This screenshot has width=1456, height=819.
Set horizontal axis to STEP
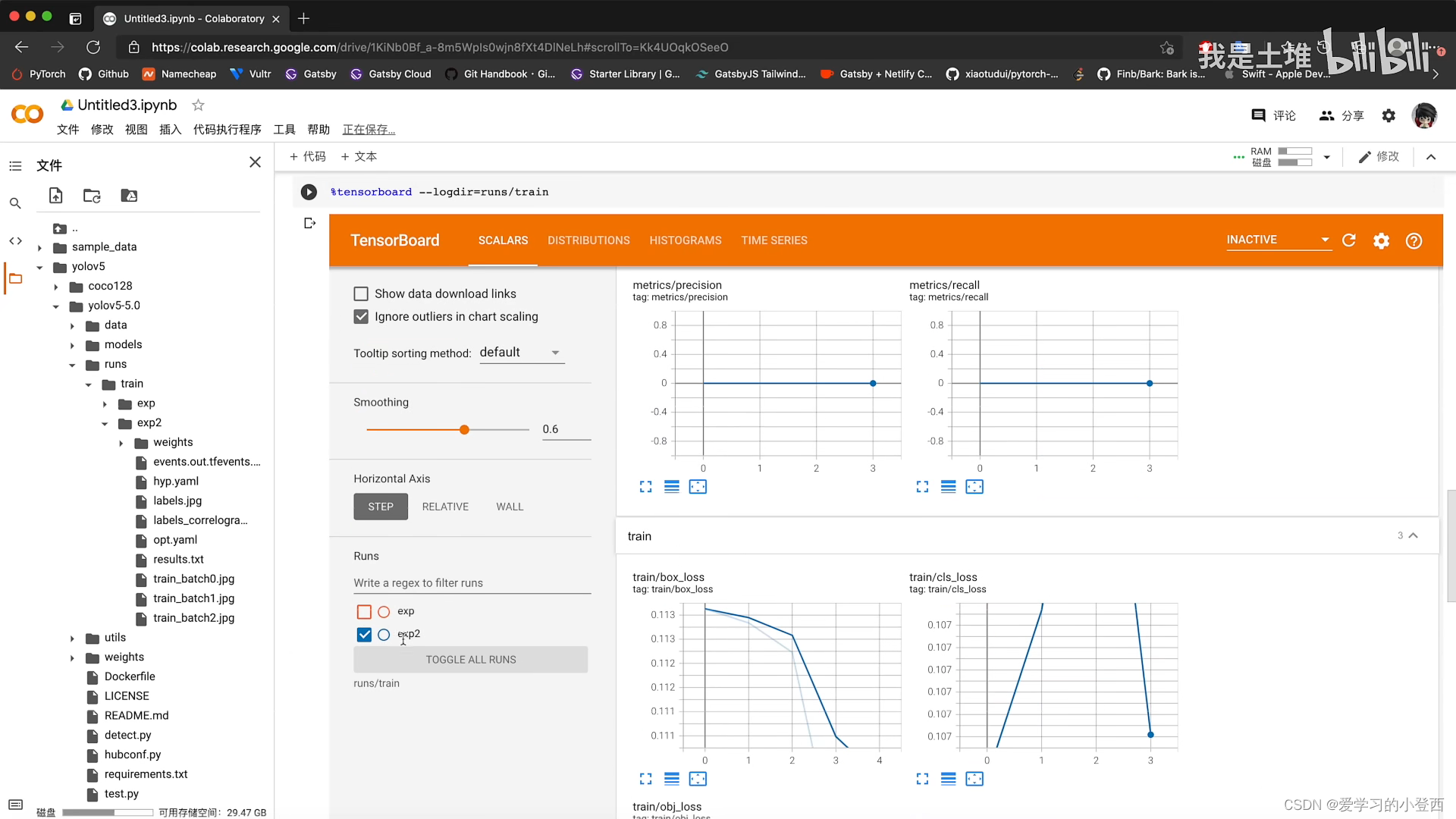(381, 507)
